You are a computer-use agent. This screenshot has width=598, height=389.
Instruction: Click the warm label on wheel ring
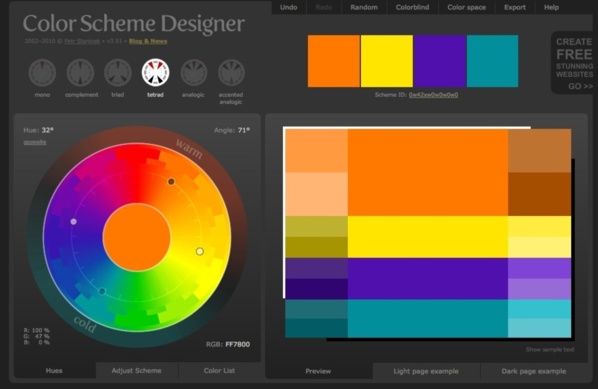click(x=189, y=149)
